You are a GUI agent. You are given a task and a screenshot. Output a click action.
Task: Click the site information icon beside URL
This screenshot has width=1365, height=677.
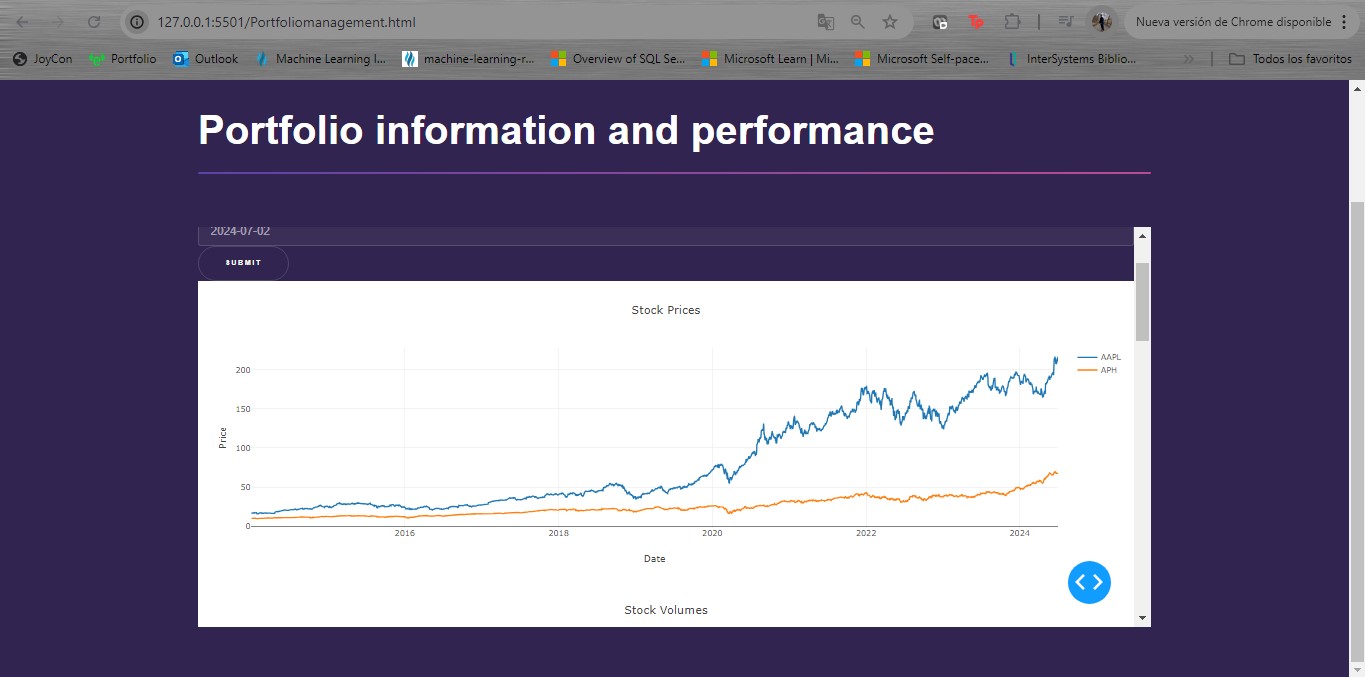[x=138, y=22]
